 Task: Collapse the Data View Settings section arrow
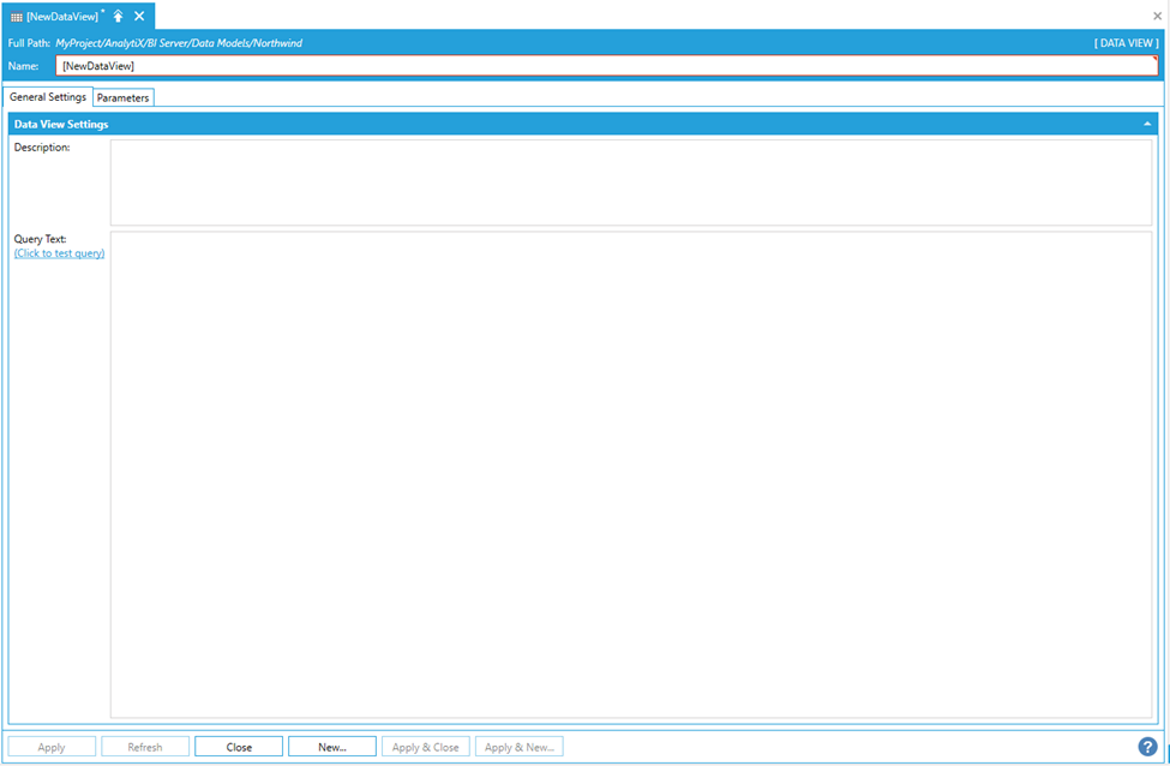click(x=1147, y=124)
